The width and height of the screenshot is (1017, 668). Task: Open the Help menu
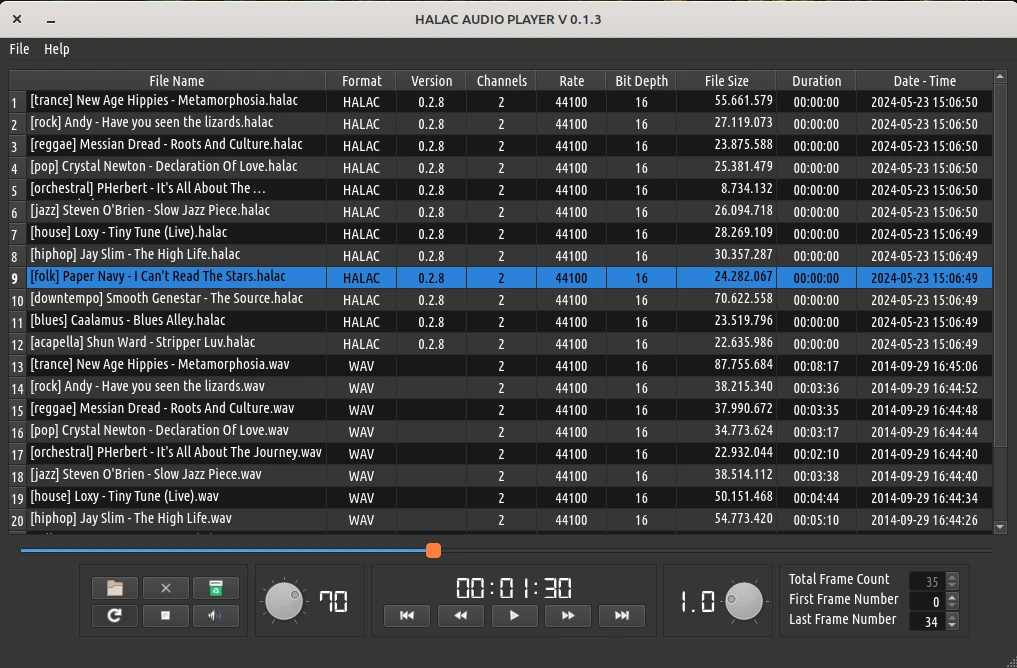point(57,49)
